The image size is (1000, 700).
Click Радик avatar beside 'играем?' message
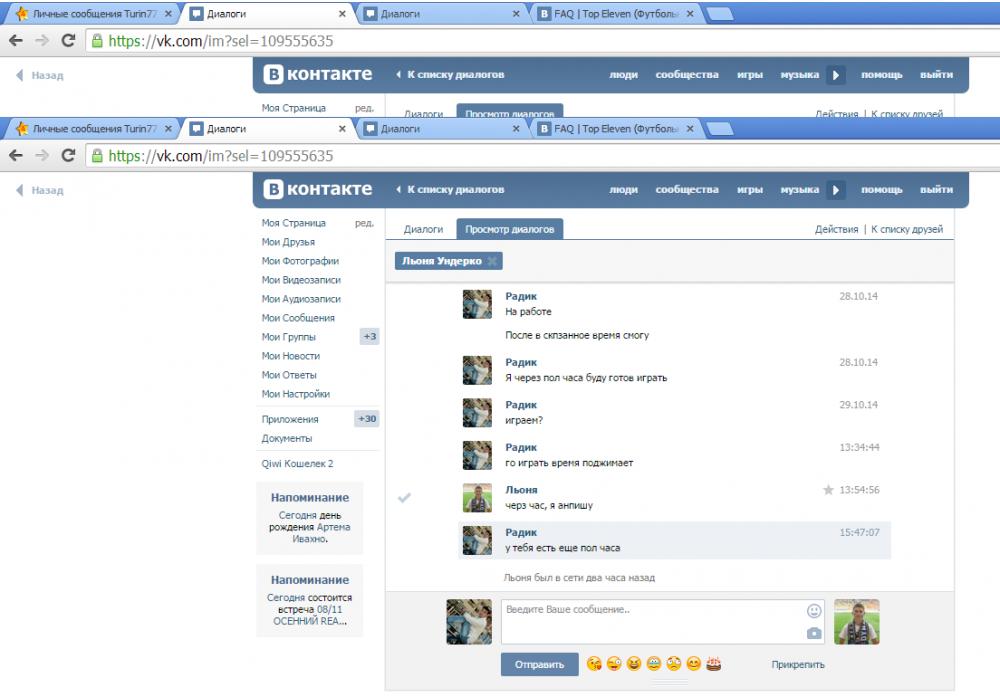(477, 412)
